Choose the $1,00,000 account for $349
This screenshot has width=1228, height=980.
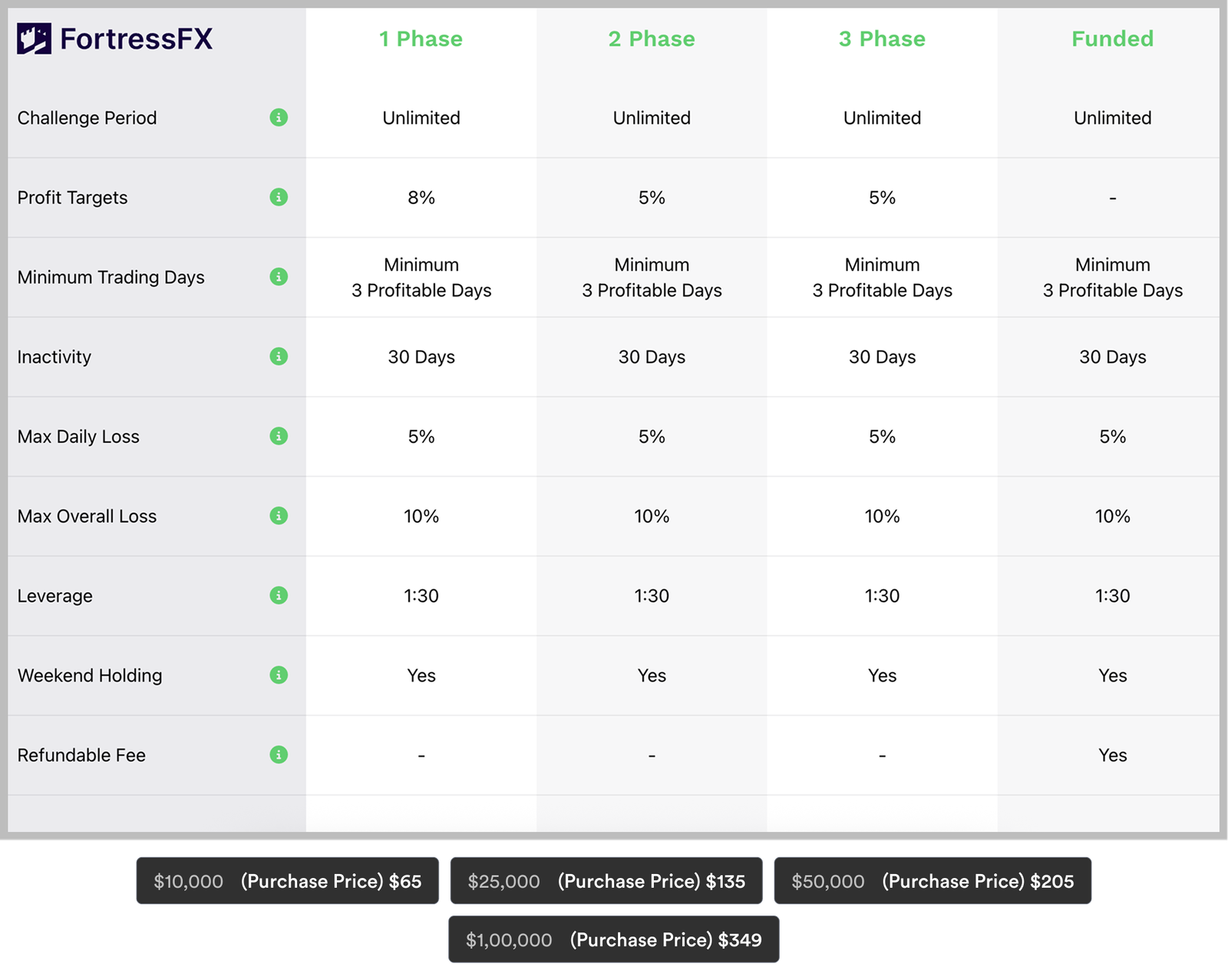tap(613, 940)
